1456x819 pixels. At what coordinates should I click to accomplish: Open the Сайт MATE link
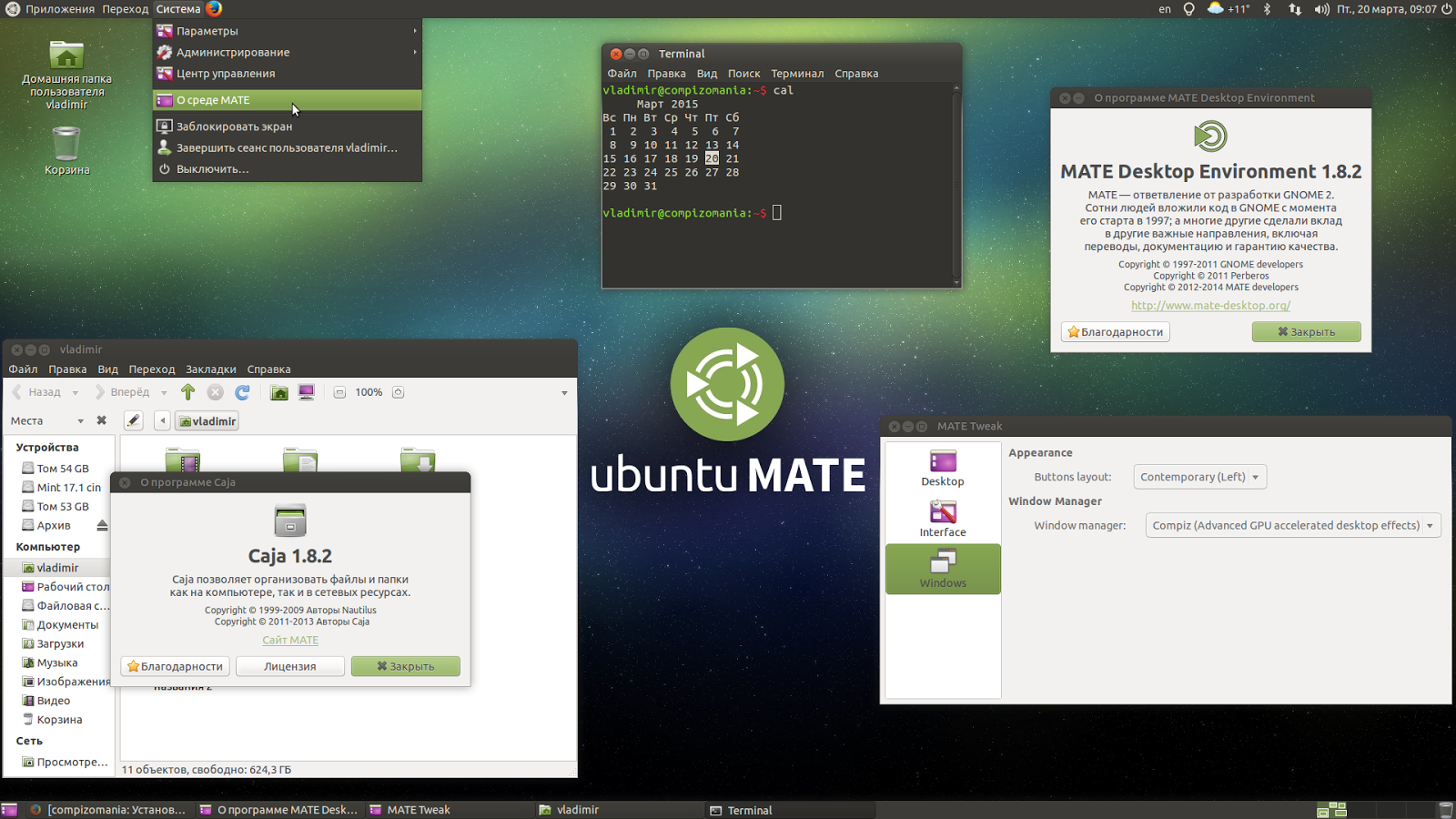(x=290, y=641)
